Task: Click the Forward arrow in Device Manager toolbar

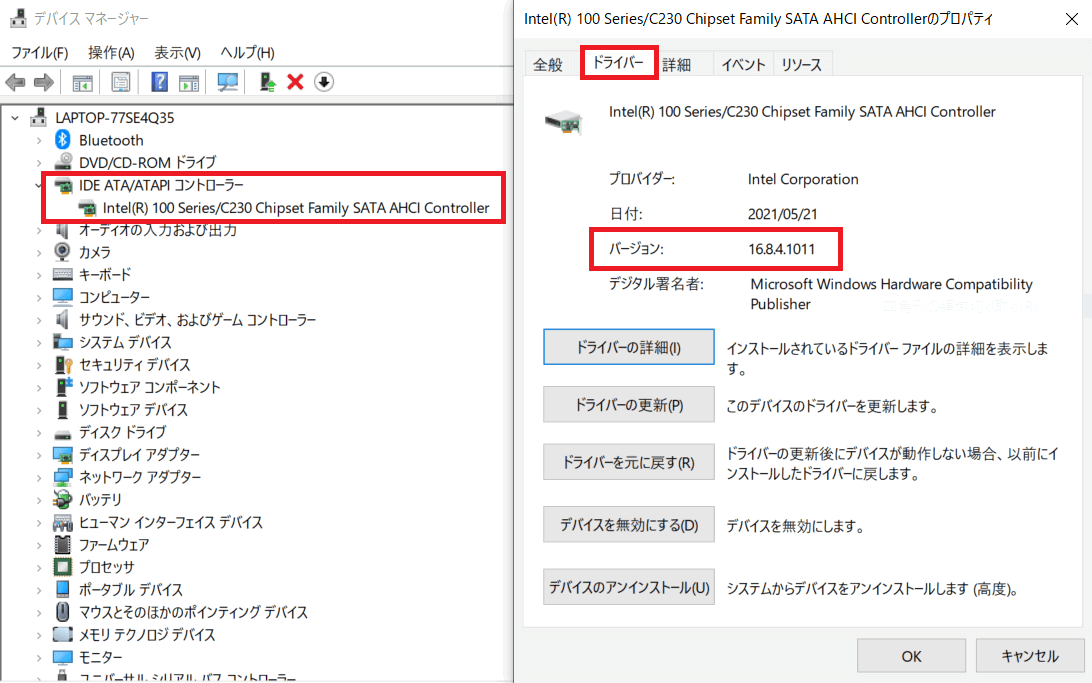Action: 44,82
